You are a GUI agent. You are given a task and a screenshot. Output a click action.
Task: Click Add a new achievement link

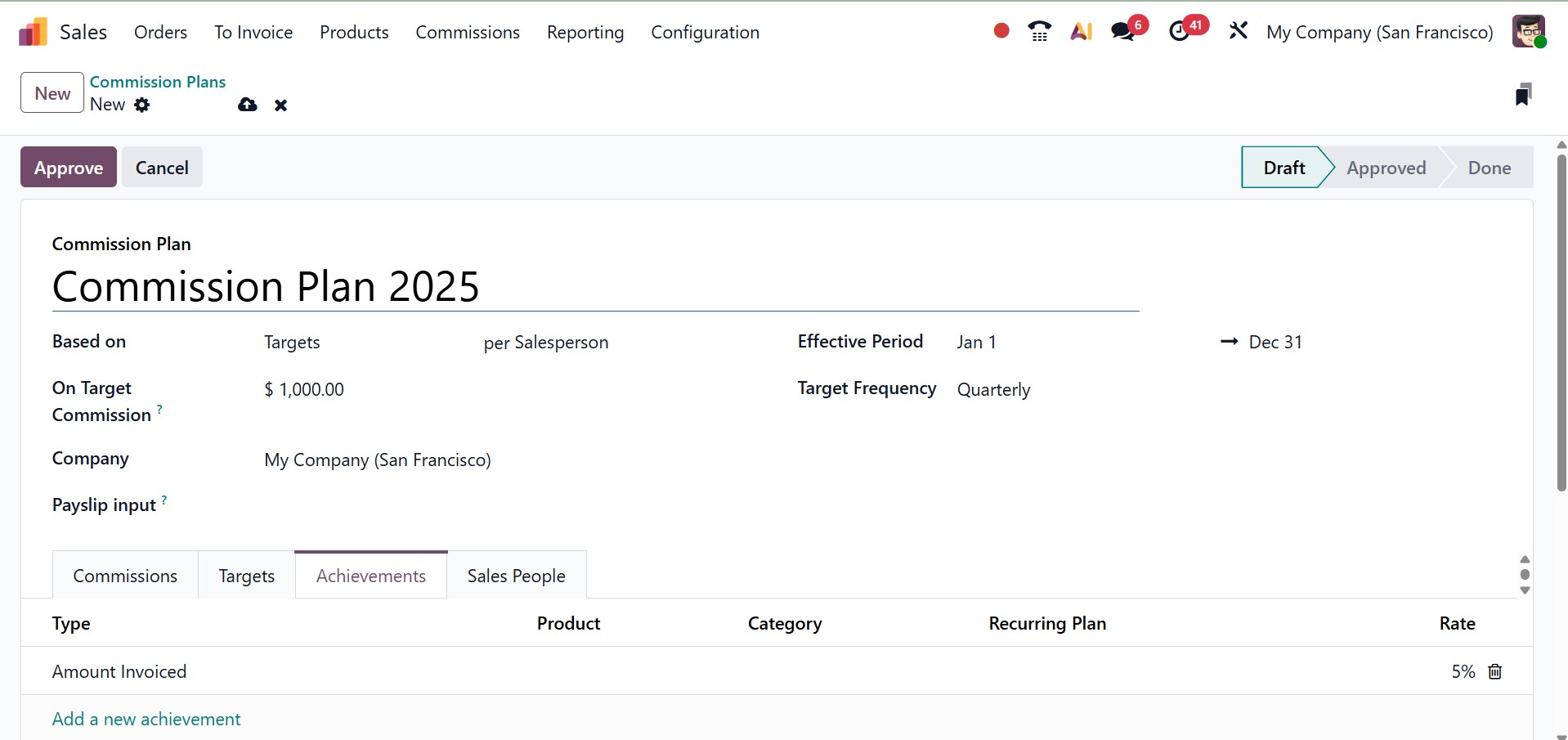(x=146, y=719)
